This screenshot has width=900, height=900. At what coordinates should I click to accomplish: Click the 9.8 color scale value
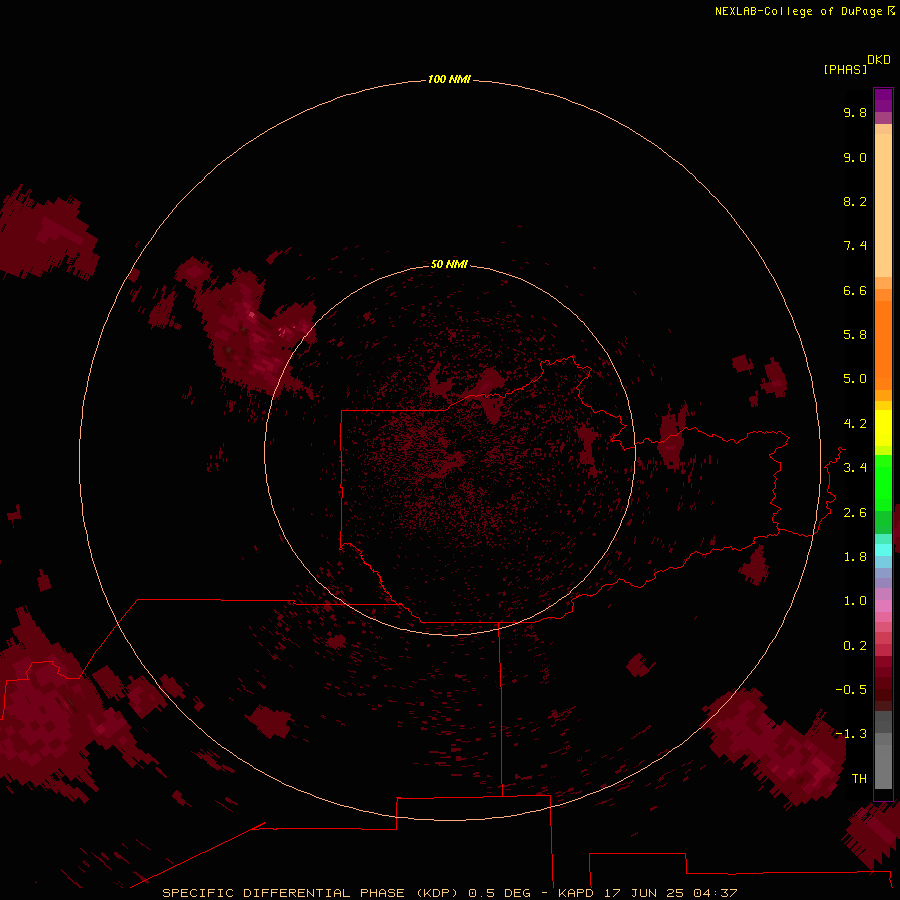click(x=855, y=112)
